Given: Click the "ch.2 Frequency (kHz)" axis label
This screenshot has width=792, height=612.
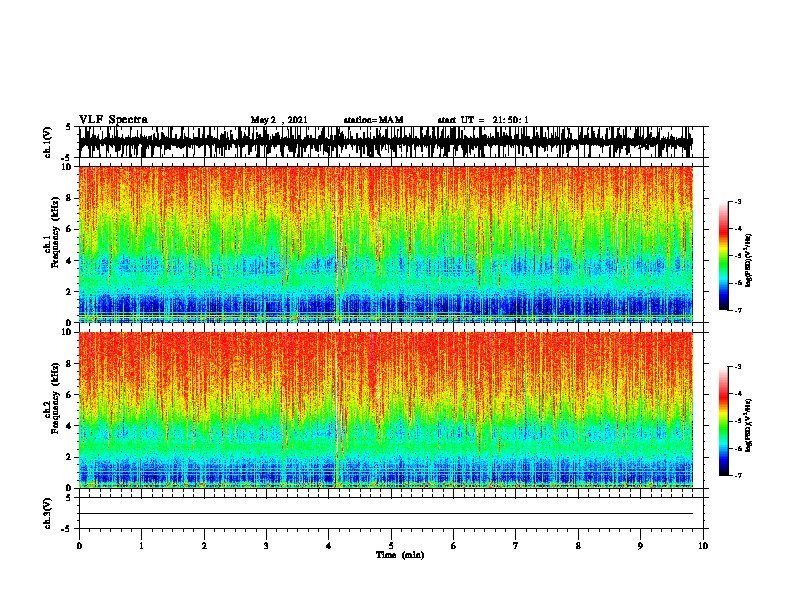Looking at the screenshot, I should (x=52, y=398).
